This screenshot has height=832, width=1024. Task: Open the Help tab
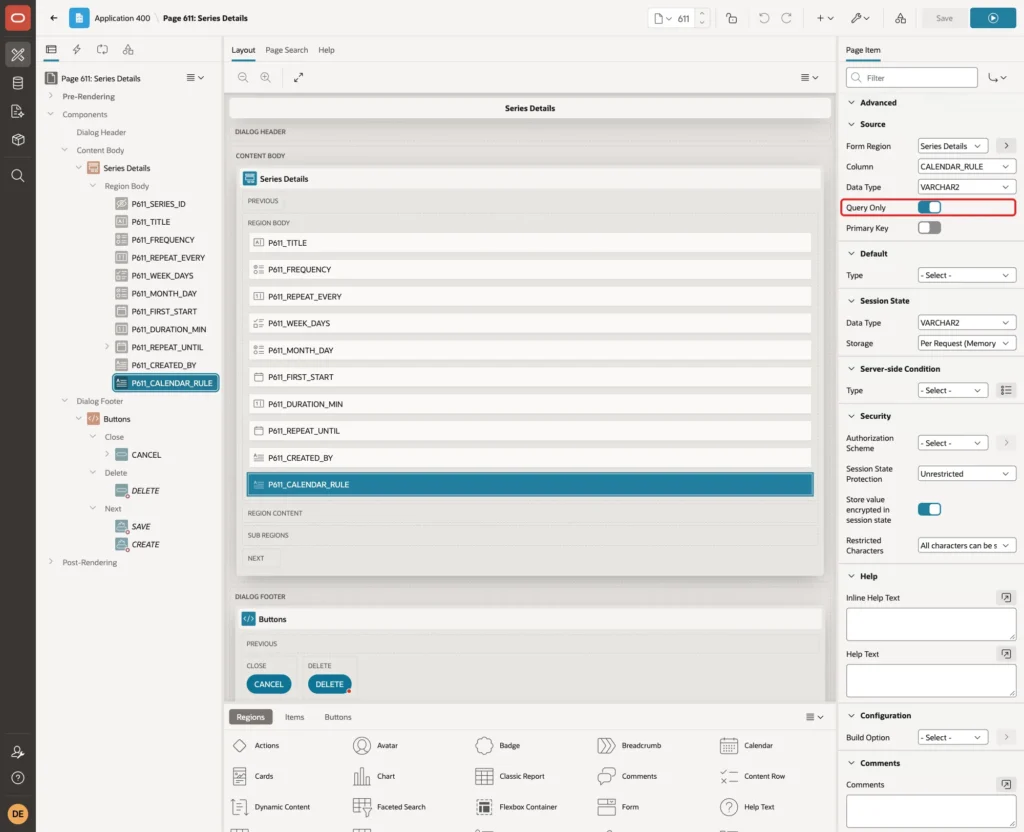tap(327, 50)
